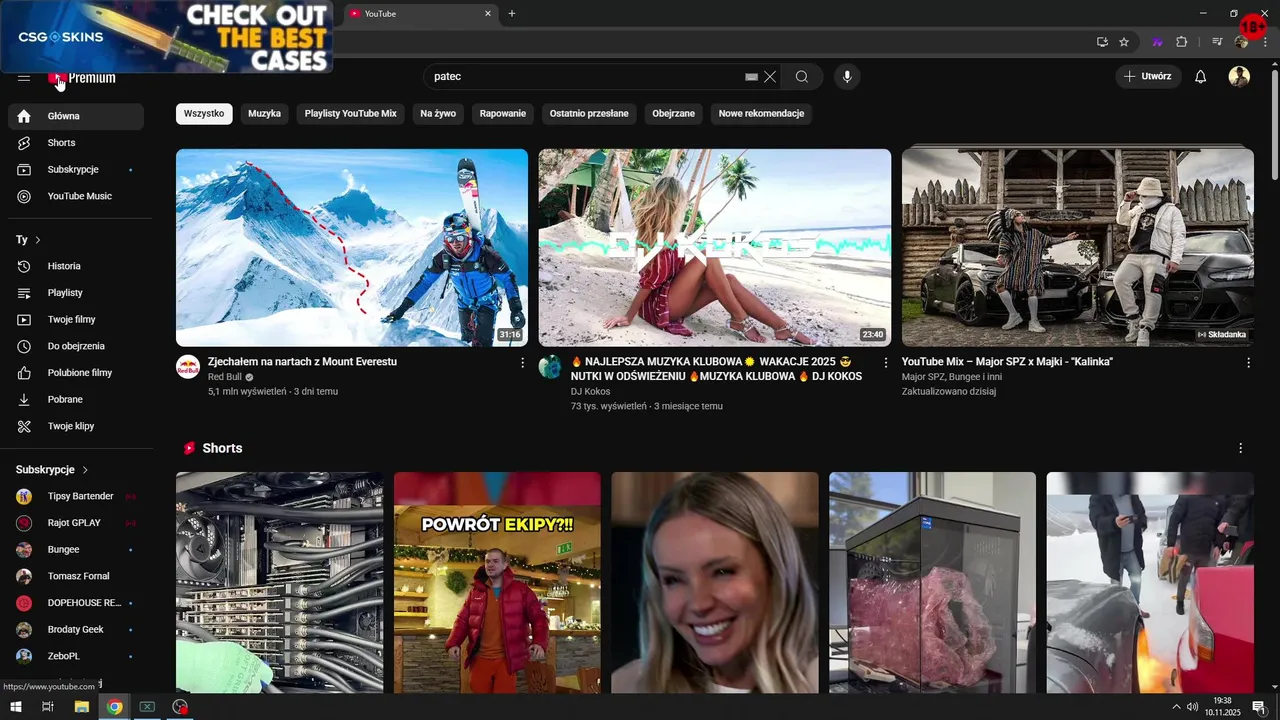Open the Brodaty Geek subscription
This screenshot has width=1280, height=720.
(x=76, y=630)
